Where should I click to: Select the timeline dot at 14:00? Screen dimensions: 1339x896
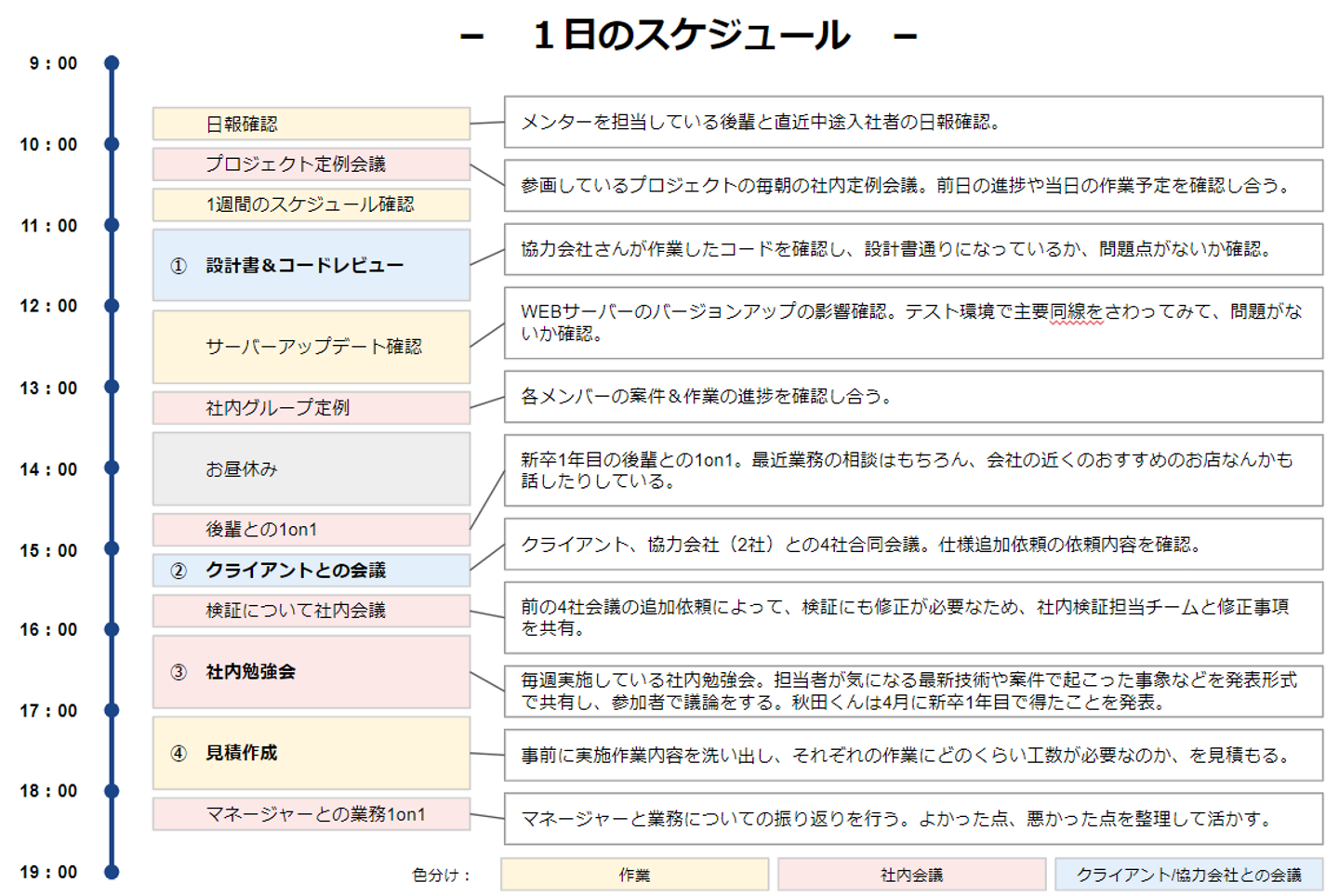[112, 468]
